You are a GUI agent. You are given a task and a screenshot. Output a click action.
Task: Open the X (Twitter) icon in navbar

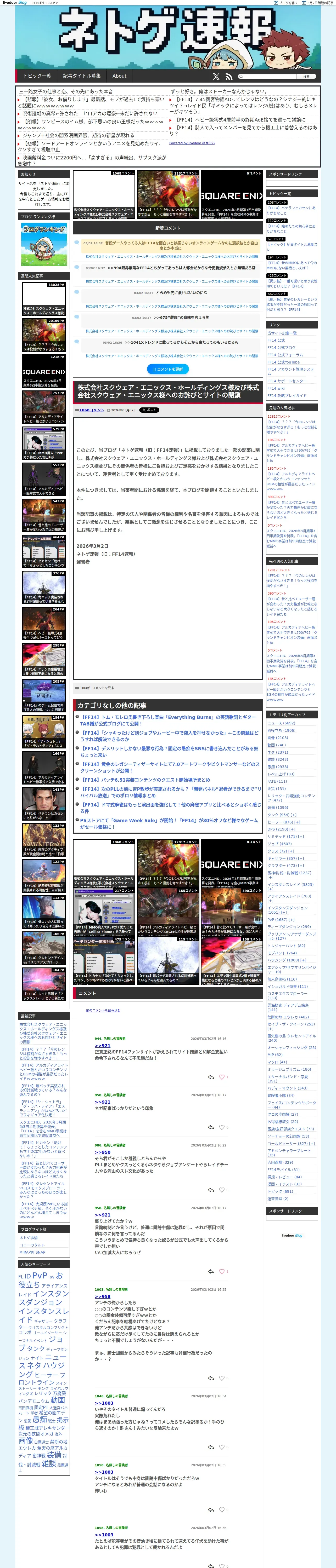(x=216, y=77)
